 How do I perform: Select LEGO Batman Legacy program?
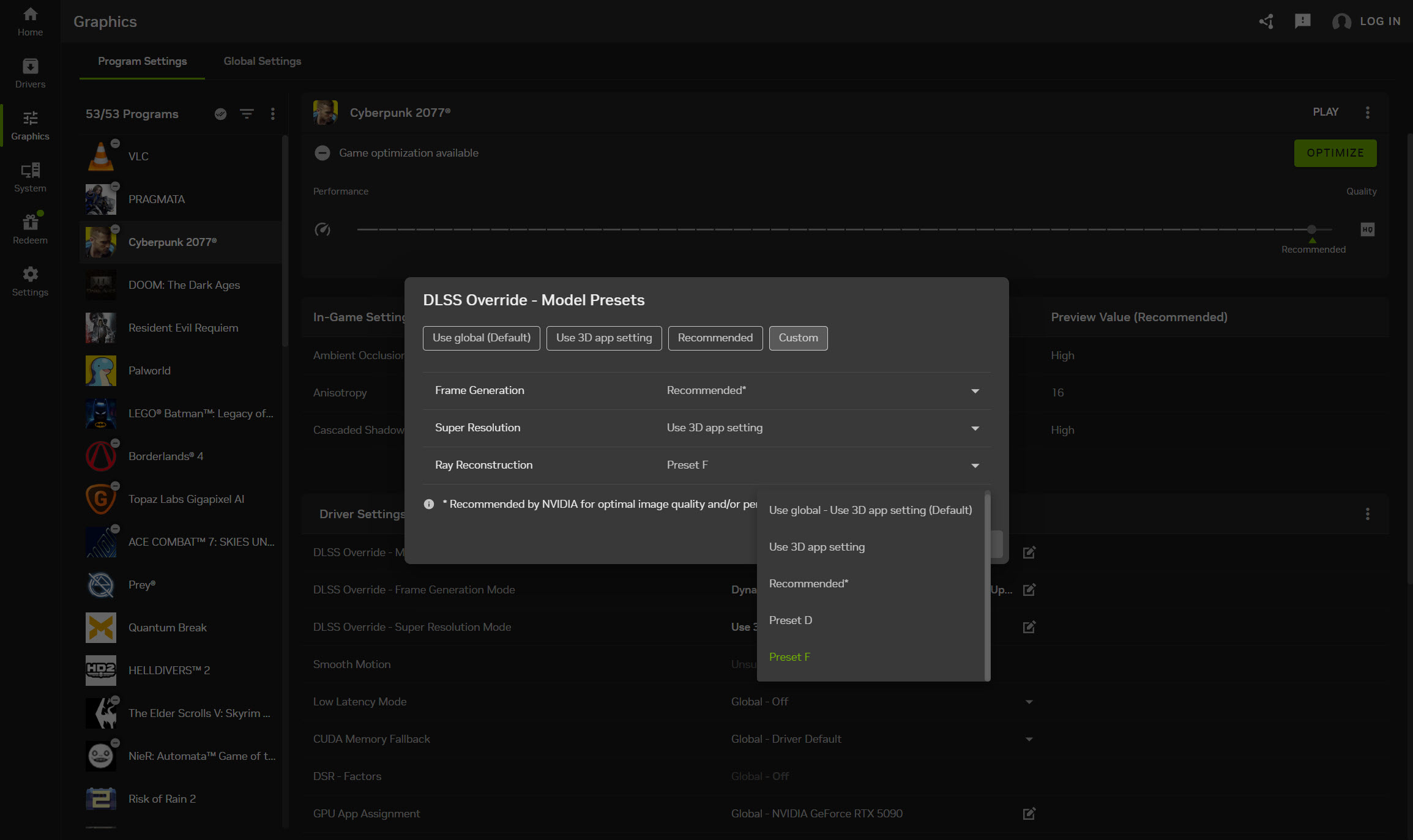(x=181, y=414)
